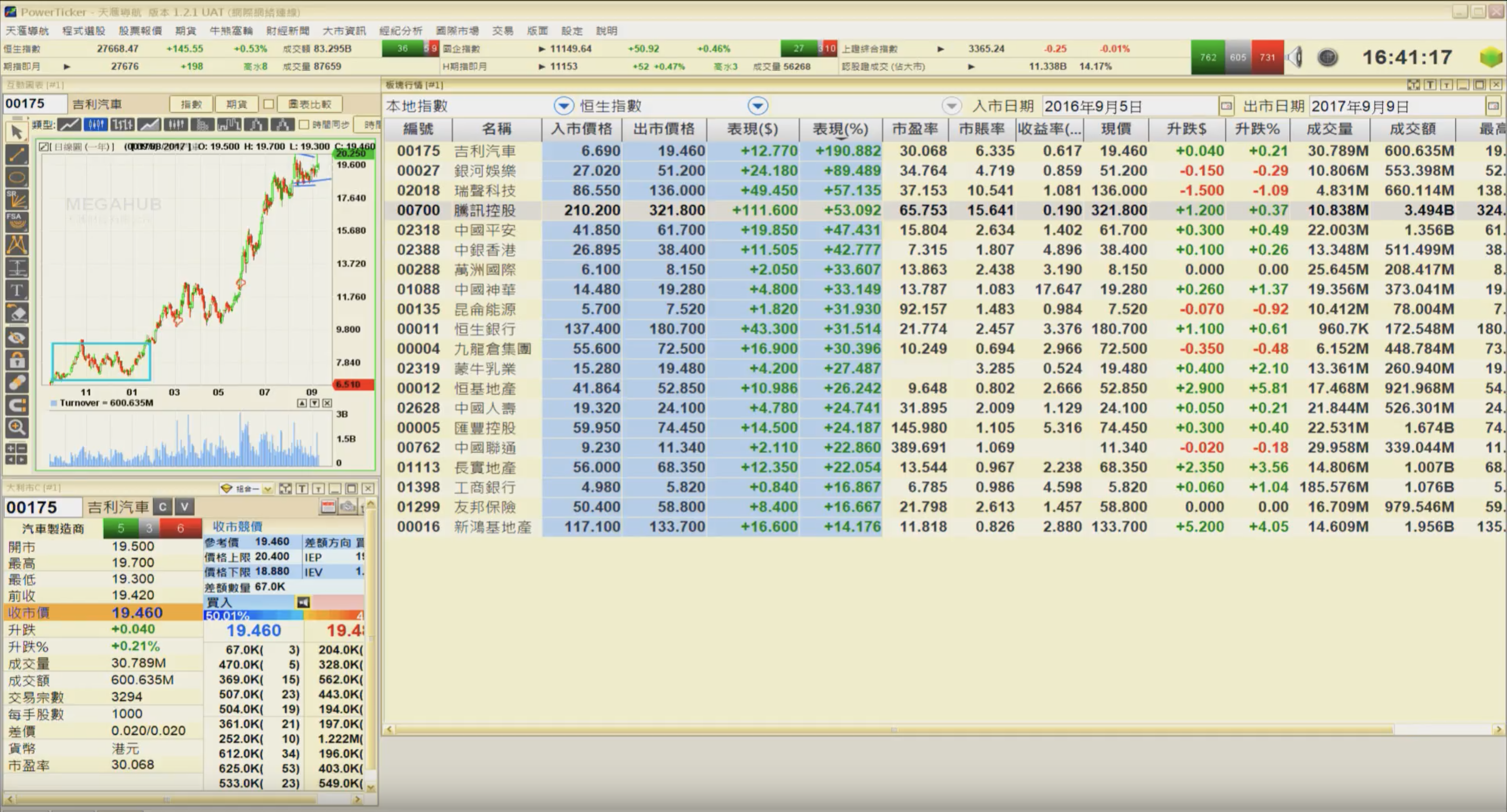Sort table by 成交量 column header

(1329, 129)
